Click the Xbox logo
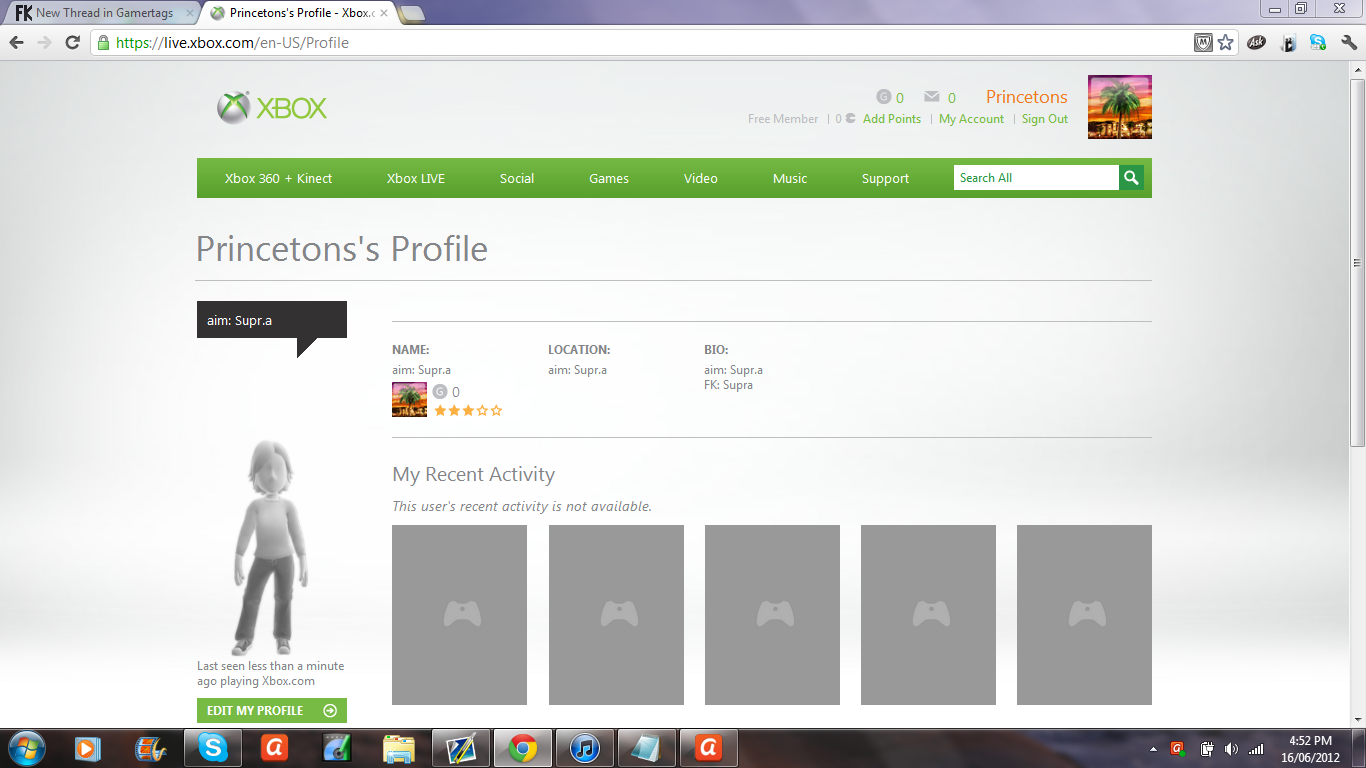Screen dimensions: 1366x768 (272, 108)
